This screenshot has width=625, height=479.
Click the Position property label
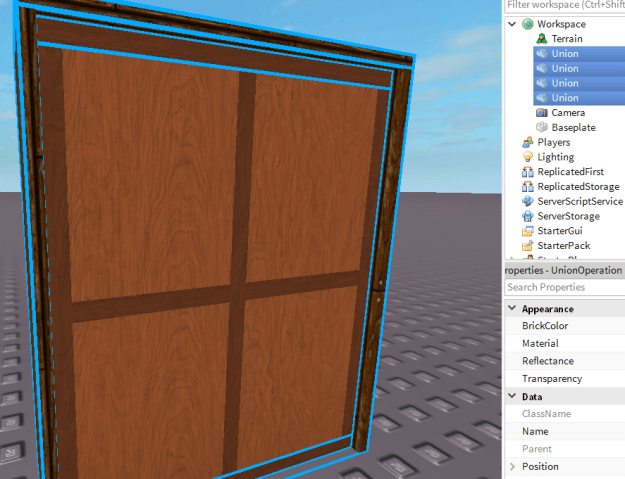(540, 466)
